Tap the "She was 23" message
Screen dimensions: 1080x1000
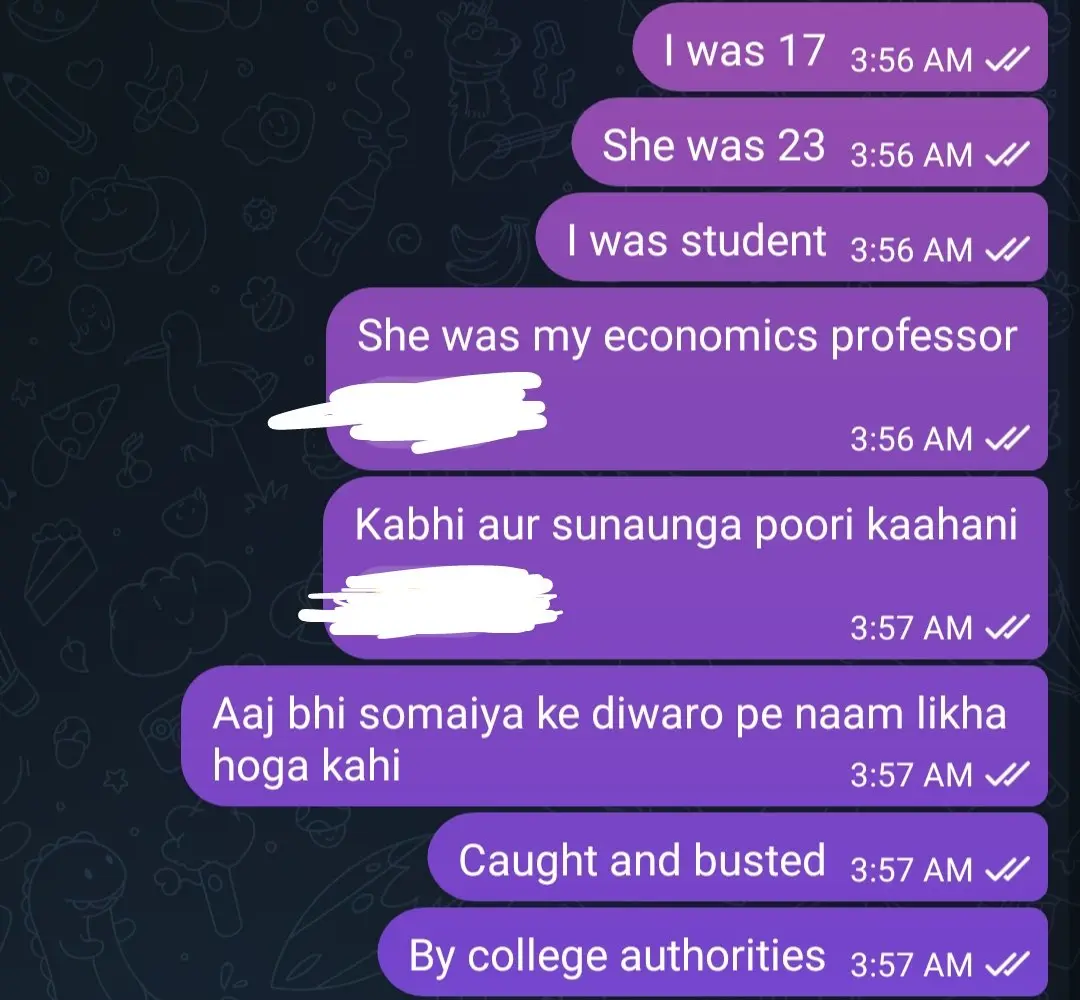point(809,142)
